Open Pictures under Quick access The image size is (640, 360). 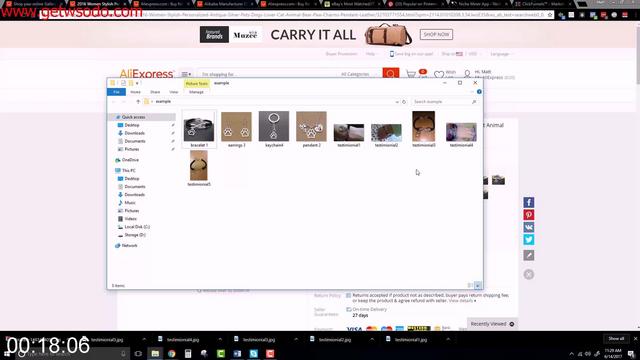pos(131,149)
